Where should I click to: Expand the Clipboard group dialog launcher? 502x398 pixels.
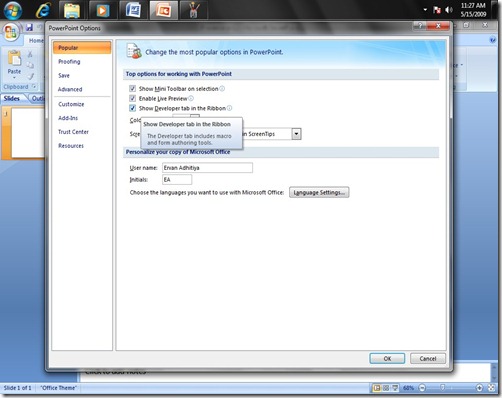[x=34, y=87]
